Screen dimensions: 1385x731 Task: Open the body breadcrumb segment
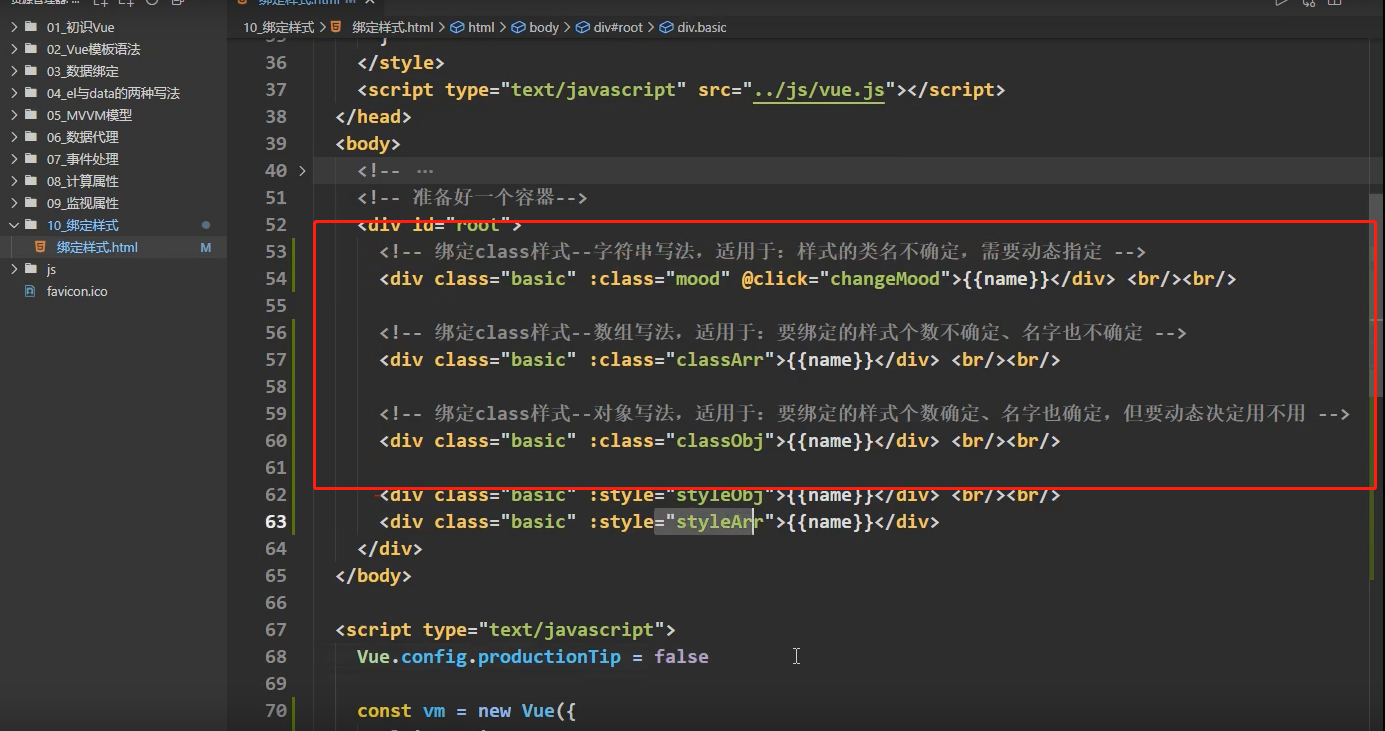pos(544,27)
